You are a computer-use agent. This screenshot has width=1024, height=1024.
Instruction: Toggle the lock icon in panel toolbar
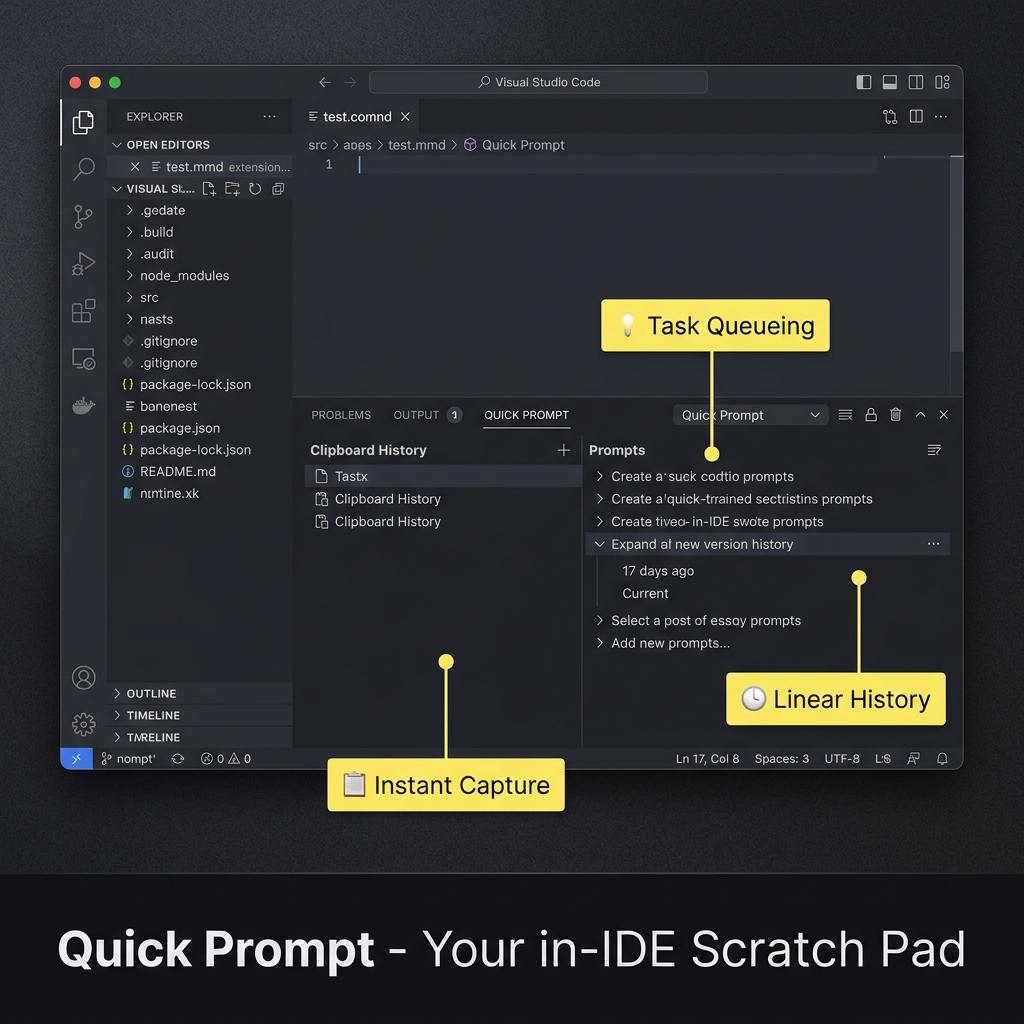pos(871,415)
